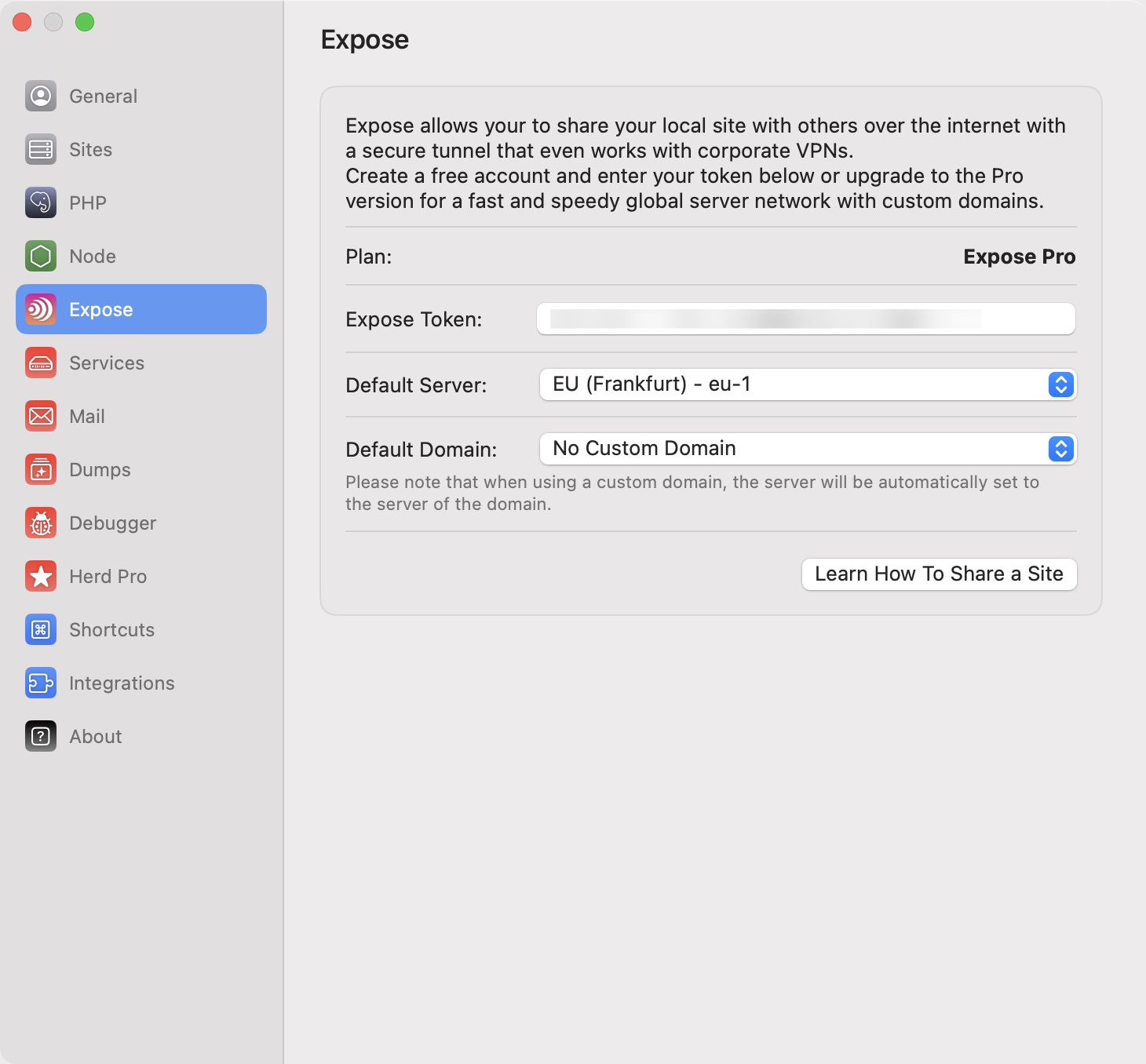Select the PHP label in sidebar
This screenshot has height=1064, width=1146.
88,203
